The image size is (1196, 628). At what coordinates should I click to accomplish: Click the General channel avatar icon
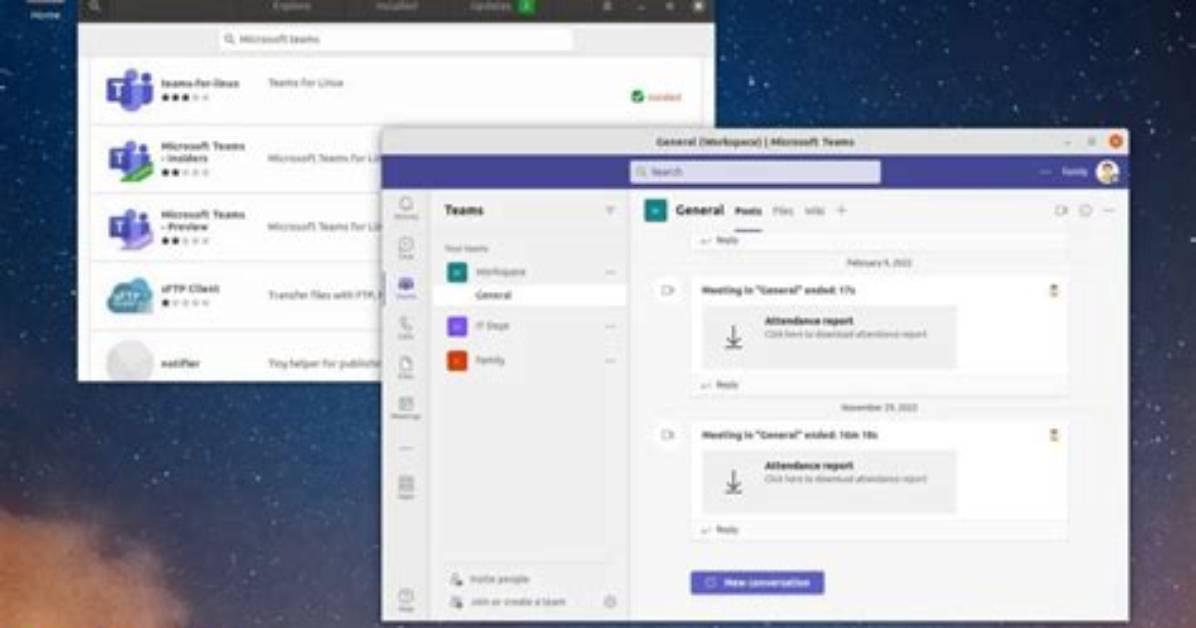pyautogui.click(x=655, y=211)
